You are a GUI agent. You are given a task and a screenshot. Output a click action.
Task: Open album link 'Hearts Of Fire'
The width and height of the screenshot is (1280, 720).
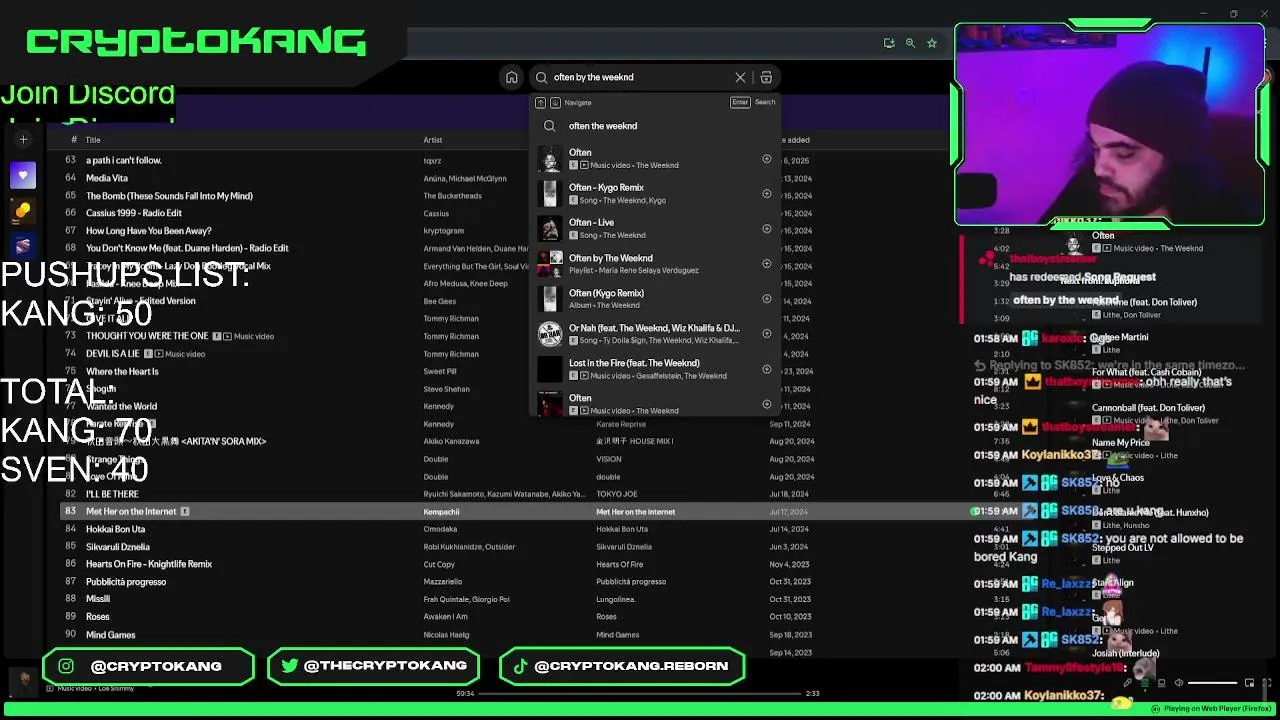(x=620, y=564)
